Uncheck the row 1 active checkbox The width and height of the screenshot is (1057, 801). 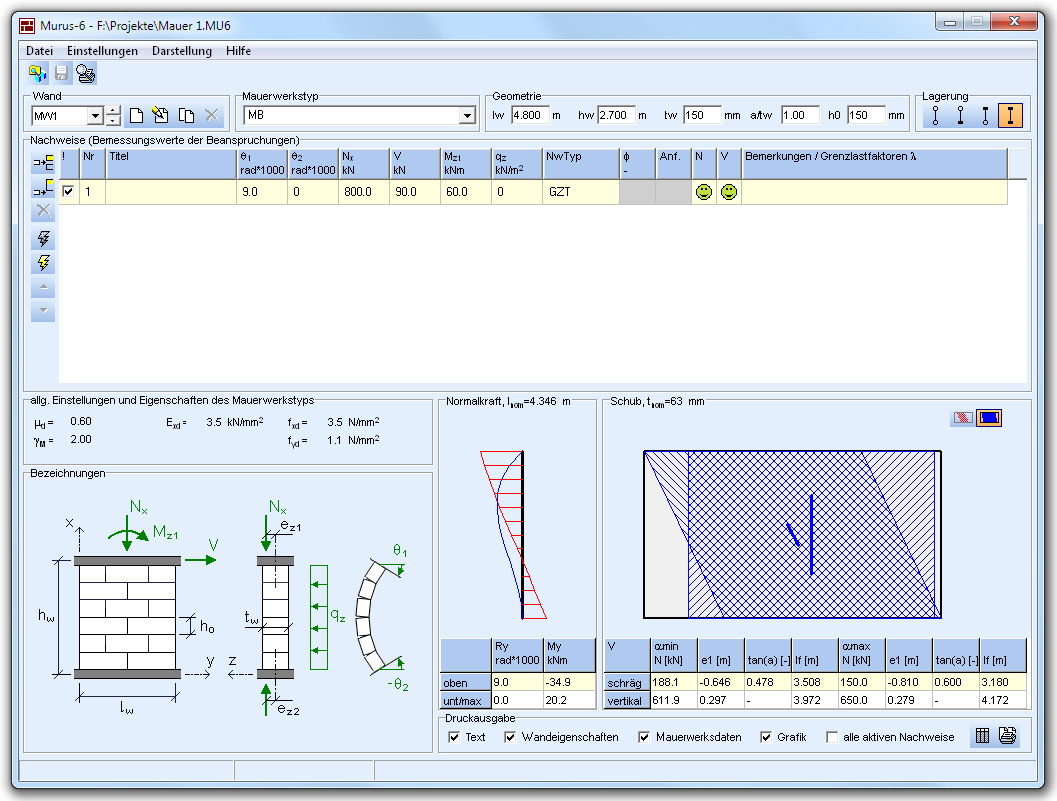point(68,191)
